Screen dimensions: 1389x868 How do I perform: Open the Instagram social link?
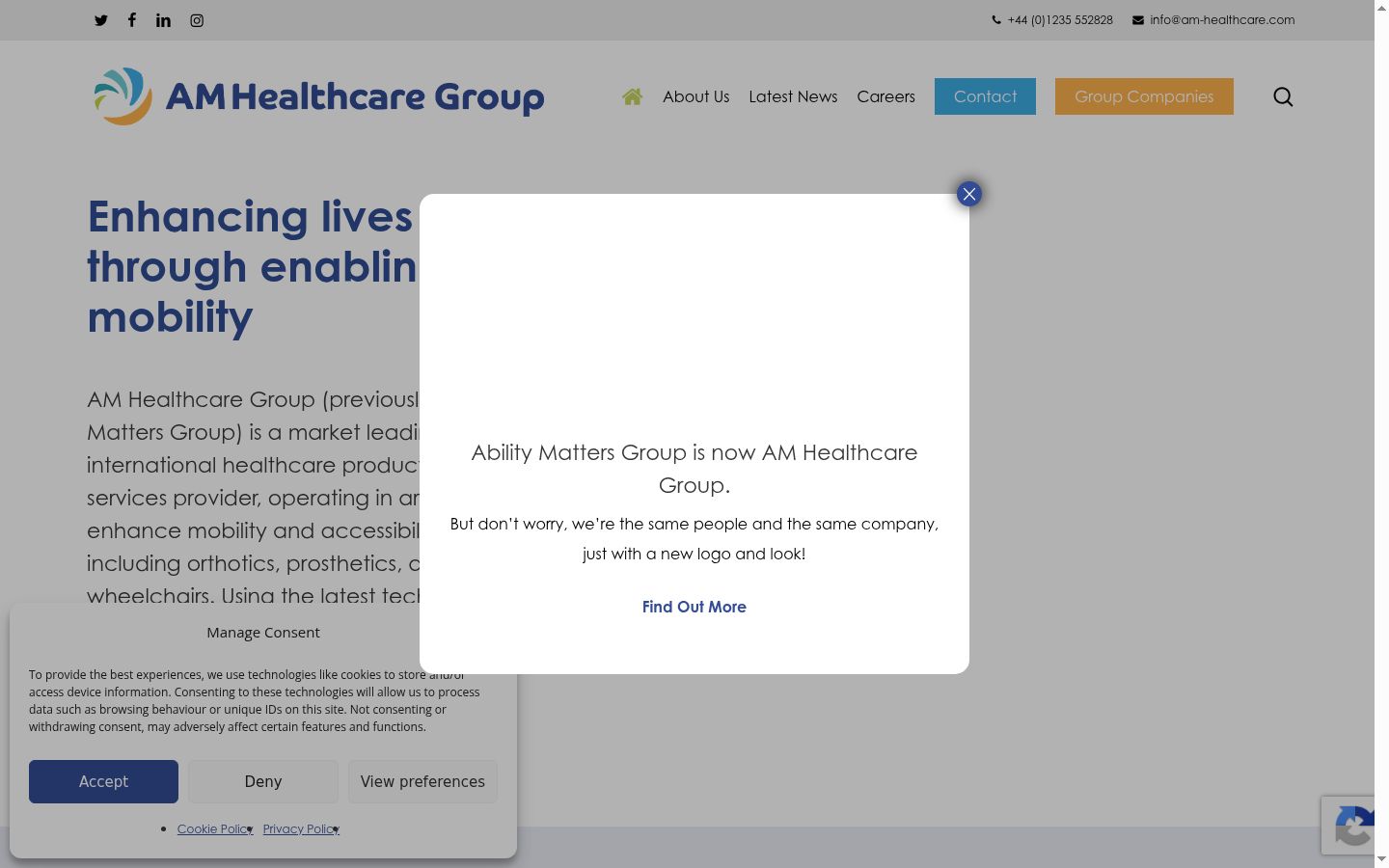[197, 20]
